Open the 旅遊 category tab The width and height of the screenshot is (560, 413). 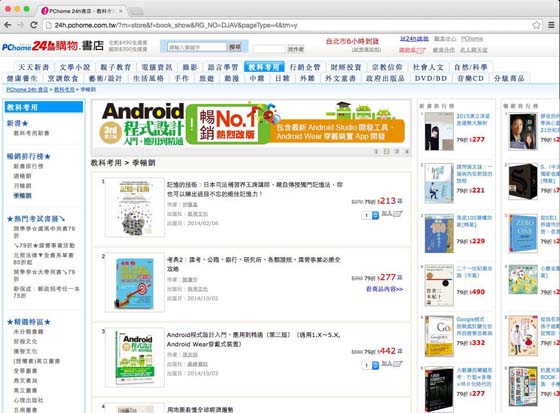pyautogui.click(x=207, y=78)
